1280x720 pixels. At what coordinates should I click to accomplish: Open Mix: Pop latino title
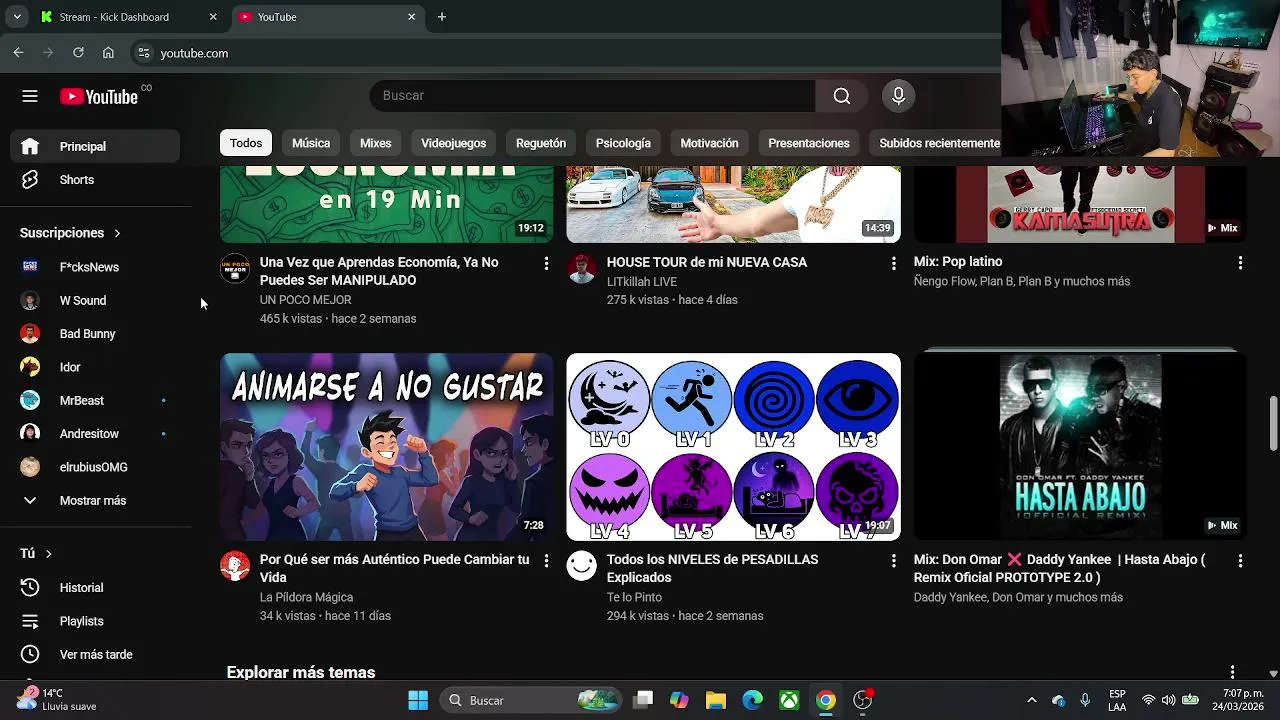click(x=958, y=261)
